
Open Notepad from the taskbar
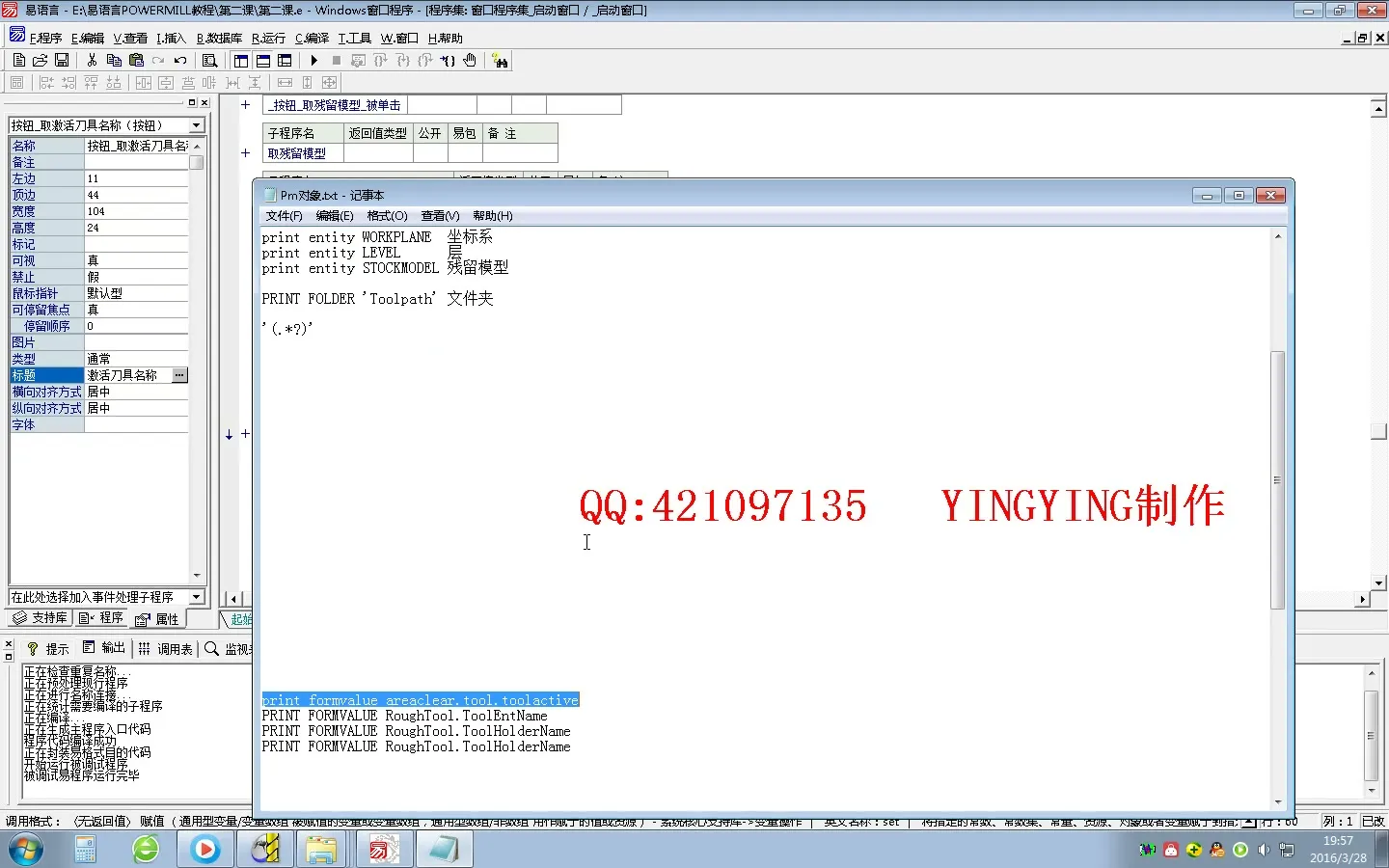(x=443, y=850)
